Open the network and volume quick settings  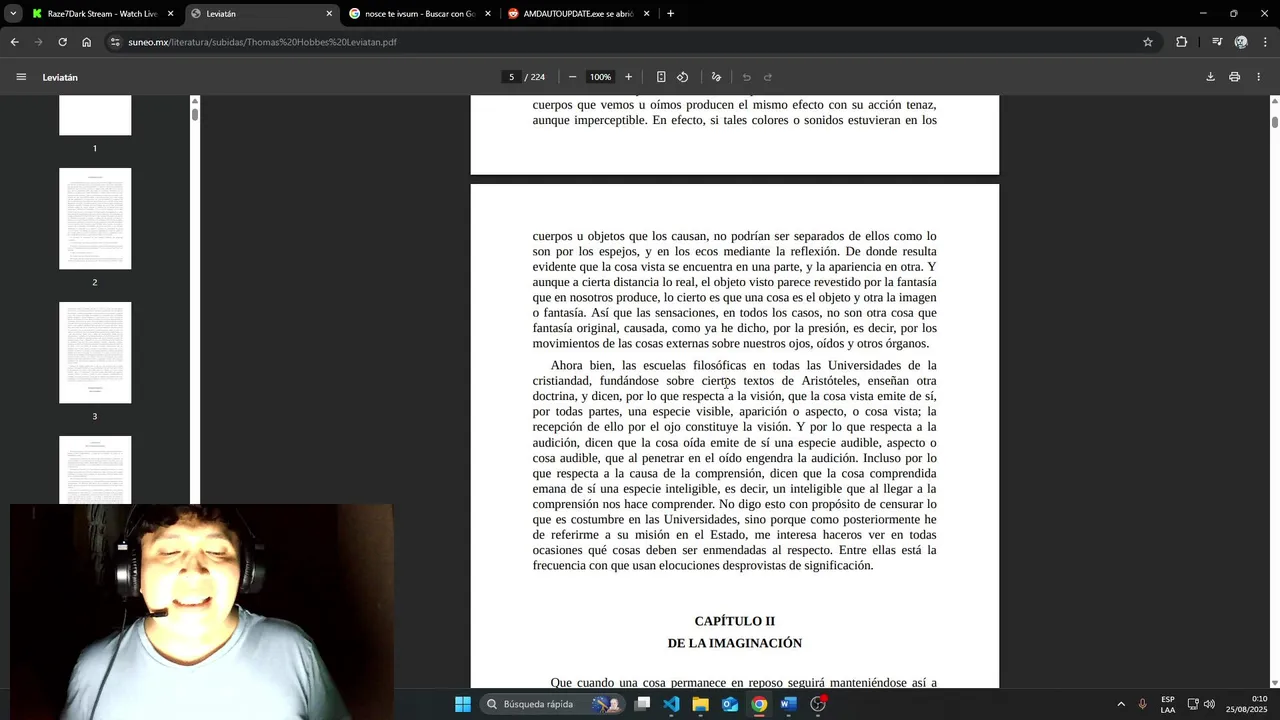click(1201, 704)
